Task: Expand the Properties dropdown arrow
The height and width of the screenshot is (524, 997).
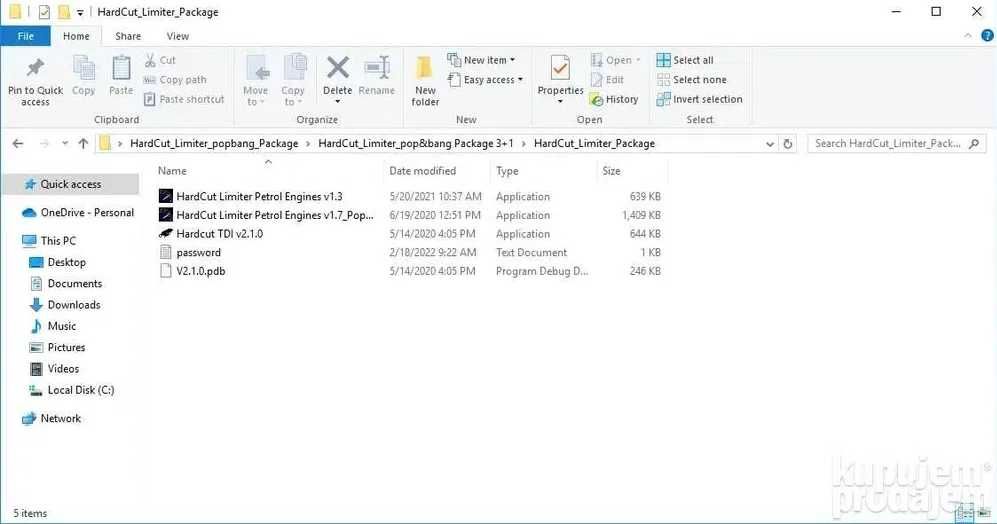Action: pyautogui.click(x=560, y=102)
